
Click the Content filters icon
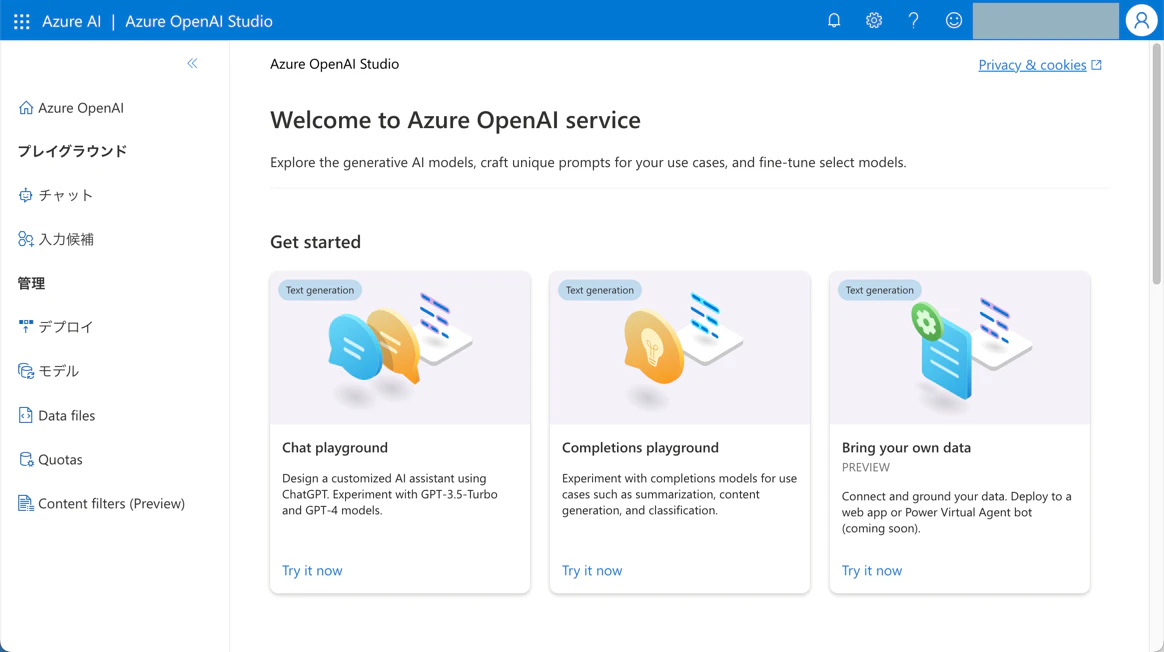click(x=26, y=503)
